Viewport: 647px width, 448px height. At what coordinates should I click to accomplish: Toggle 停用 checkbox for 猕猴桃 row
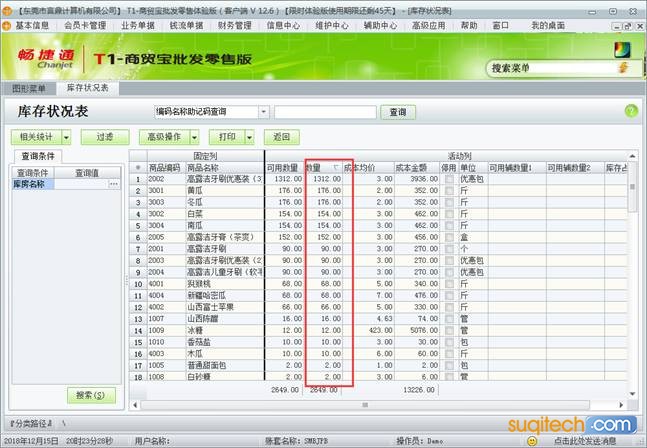[449, 284]
